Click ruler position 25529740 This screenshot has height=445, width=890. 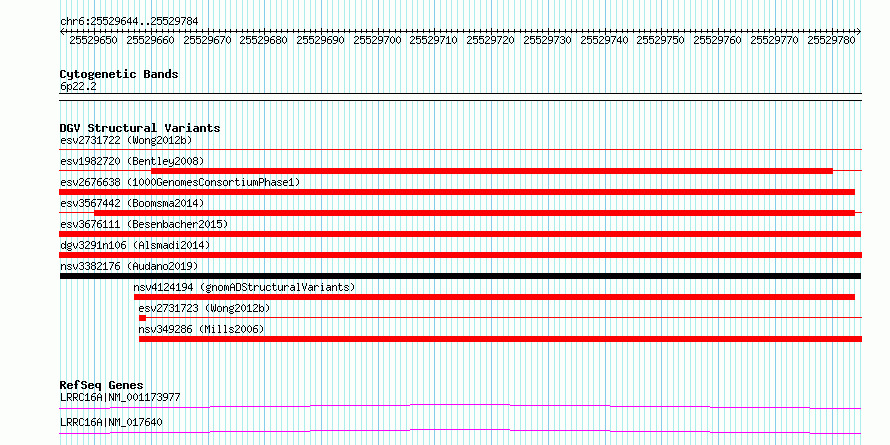604,40
